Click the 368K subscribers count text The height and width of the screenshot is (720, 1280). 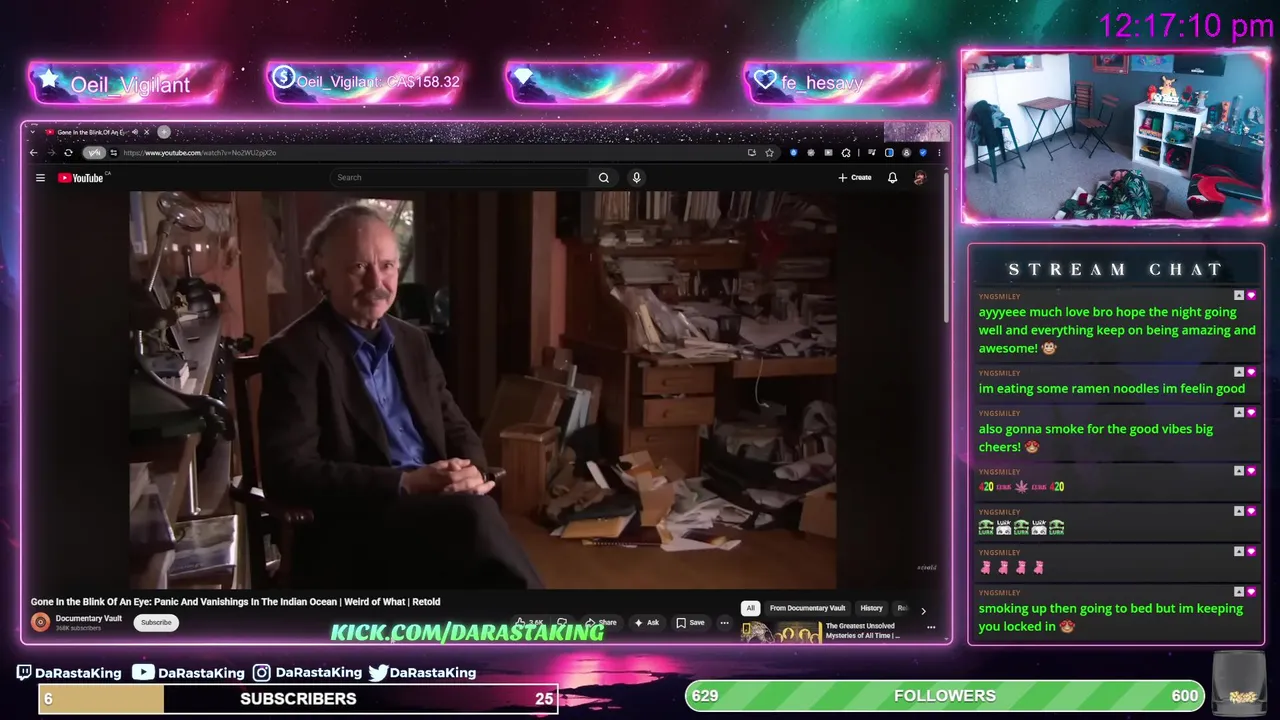point(78,628)
